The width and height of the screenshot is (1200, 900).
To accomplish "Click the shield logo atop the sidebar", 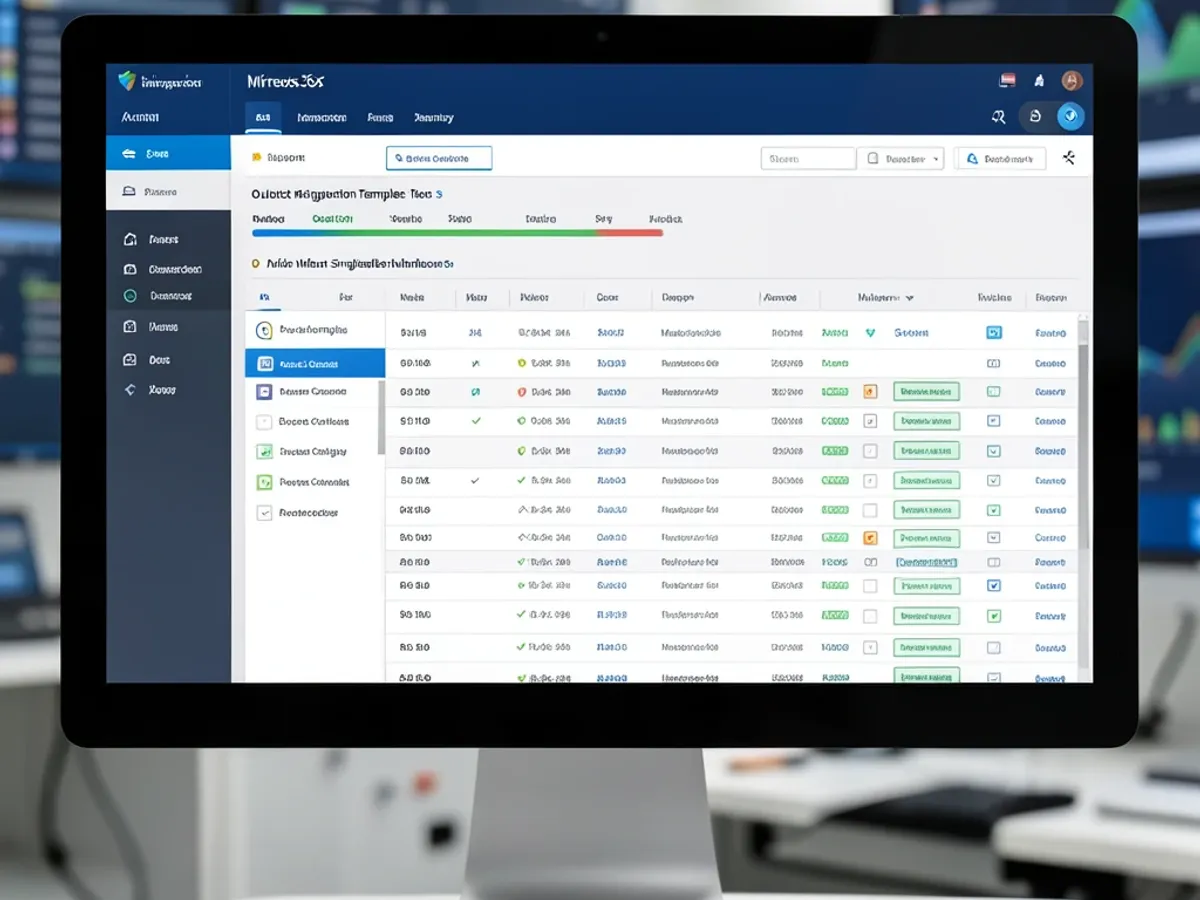I will (126, 81).
